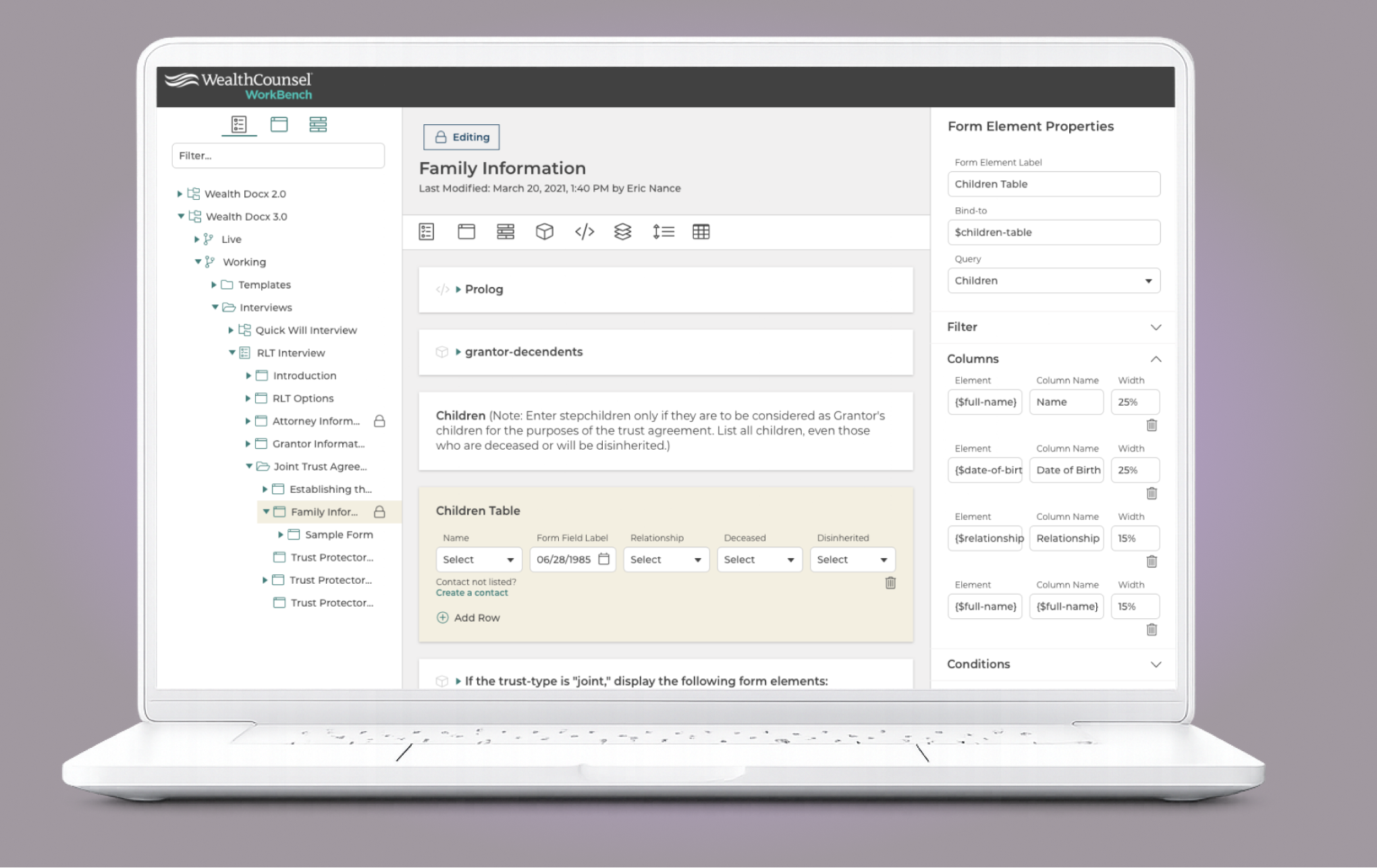Click lock icon beside Attorney Information item
Screen dimensions: 1377x868
379,421
